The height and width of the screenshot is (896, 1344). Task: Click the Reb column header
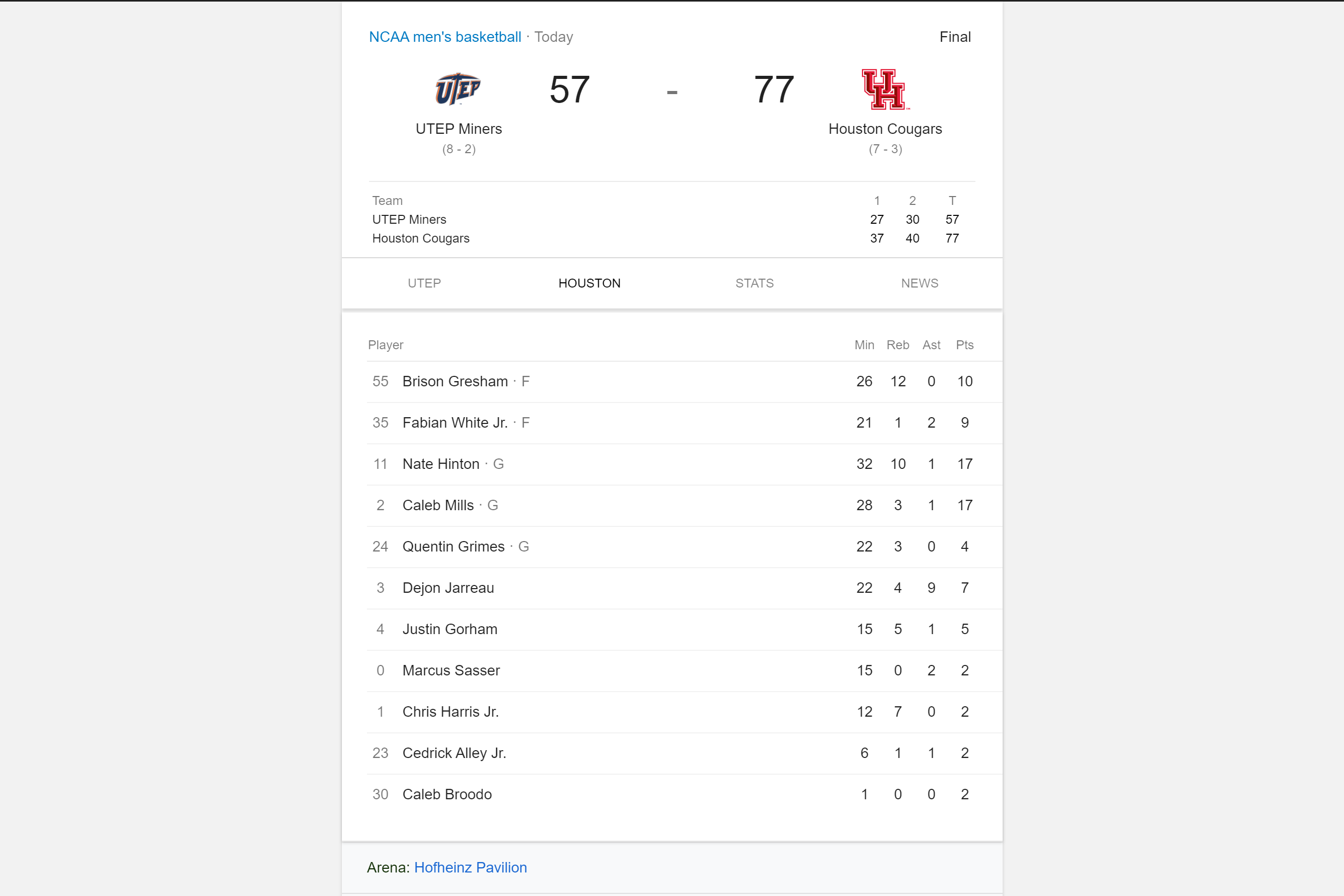pyautogui.click(x=898, y=345)
